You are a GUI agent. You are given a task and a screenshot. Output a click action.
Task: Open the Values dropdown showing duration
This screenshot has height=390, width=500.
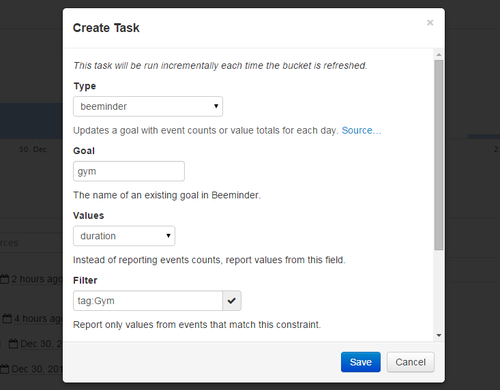(124, 236)
